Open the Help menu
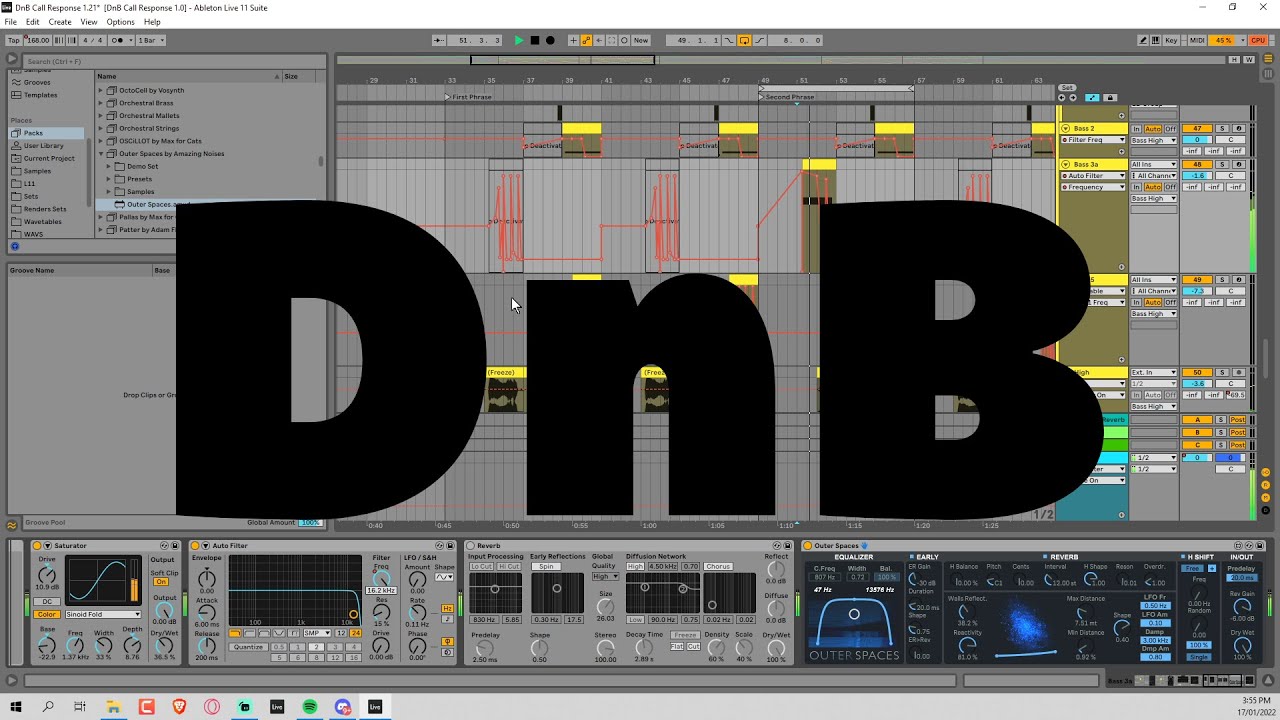Viewport: 1280px width, 720px height. point(152,22)
